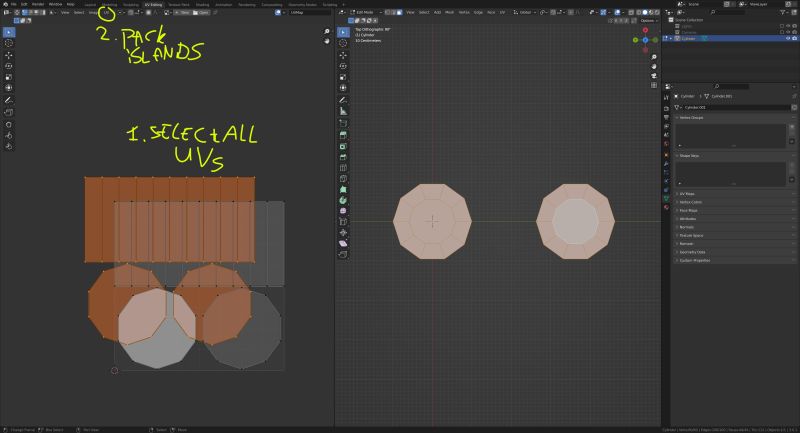Screen dimensions: 800x433
Task: Click the Open image button
Action: (201, 12)
